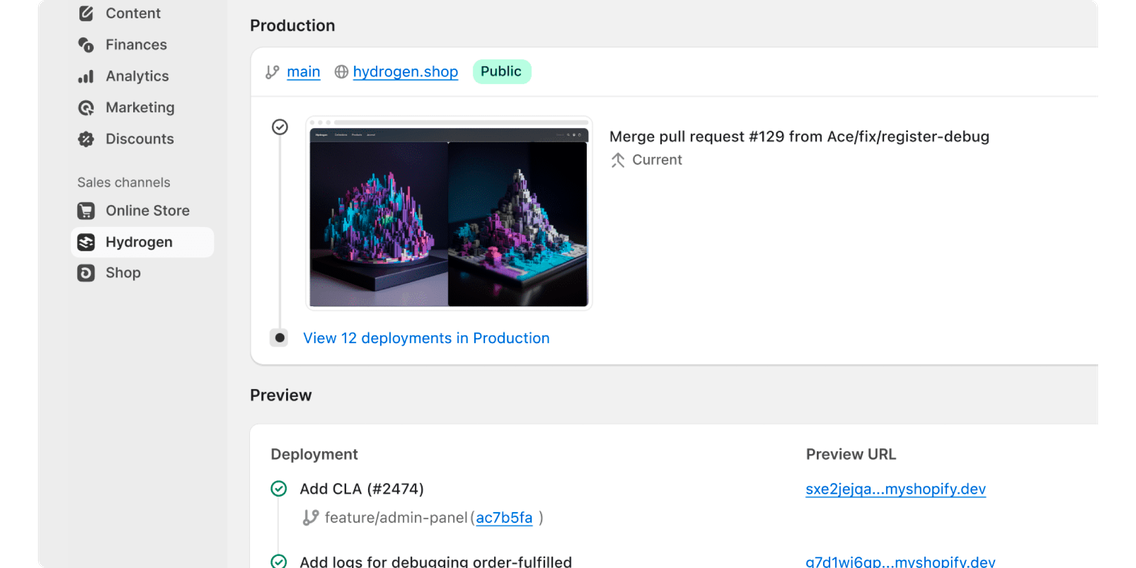Click the Hydrogen channel icon
The image size is (1136, 568).
pos(86,242)
